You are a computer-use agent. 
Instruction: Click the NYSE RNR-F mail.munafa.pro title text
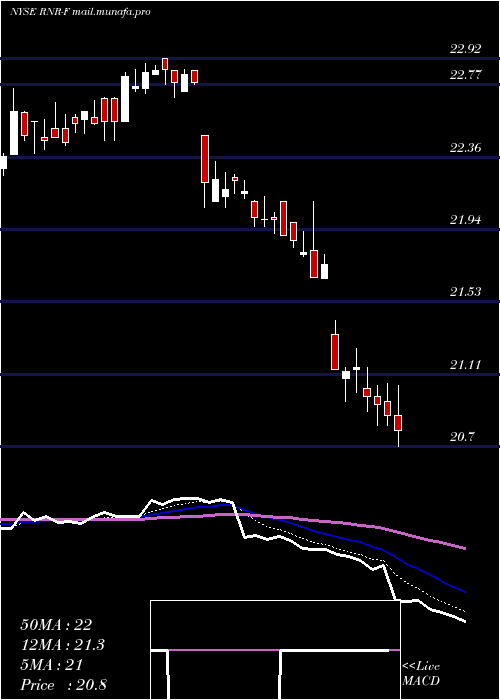click(x=80, y=12)
